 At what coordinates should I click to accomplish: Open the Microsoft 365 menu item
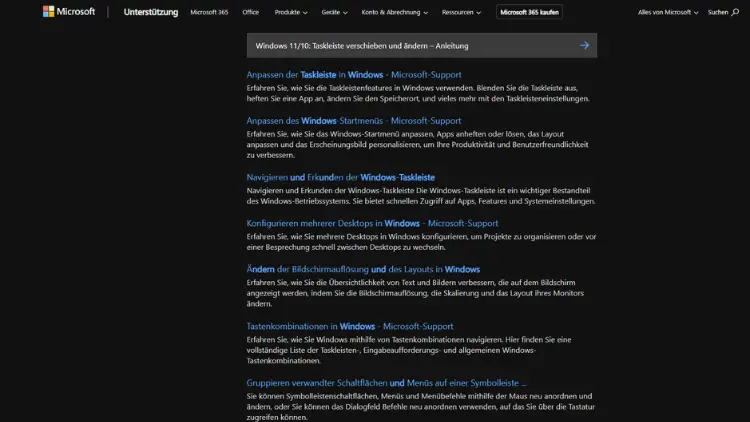209,12
